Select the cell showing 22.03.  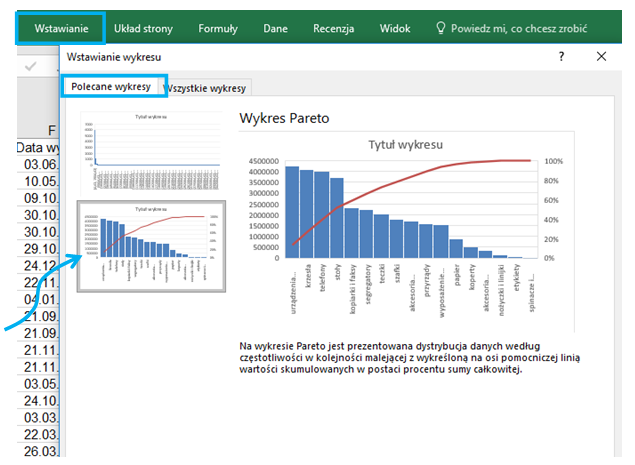point(38,435)
